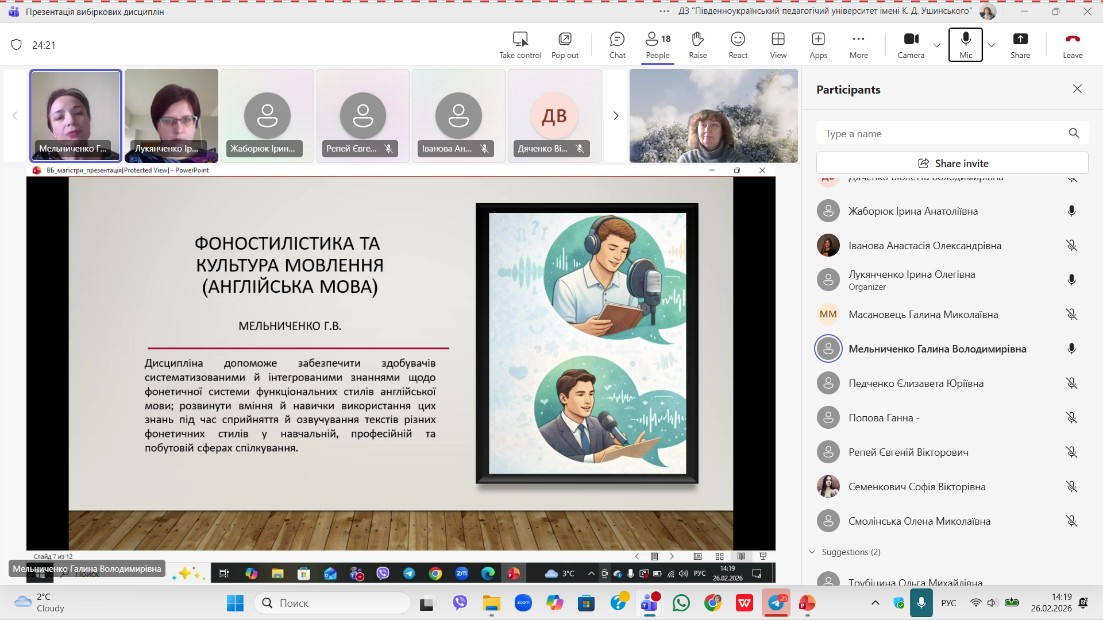Change the meeting View layout

point(778,44)
